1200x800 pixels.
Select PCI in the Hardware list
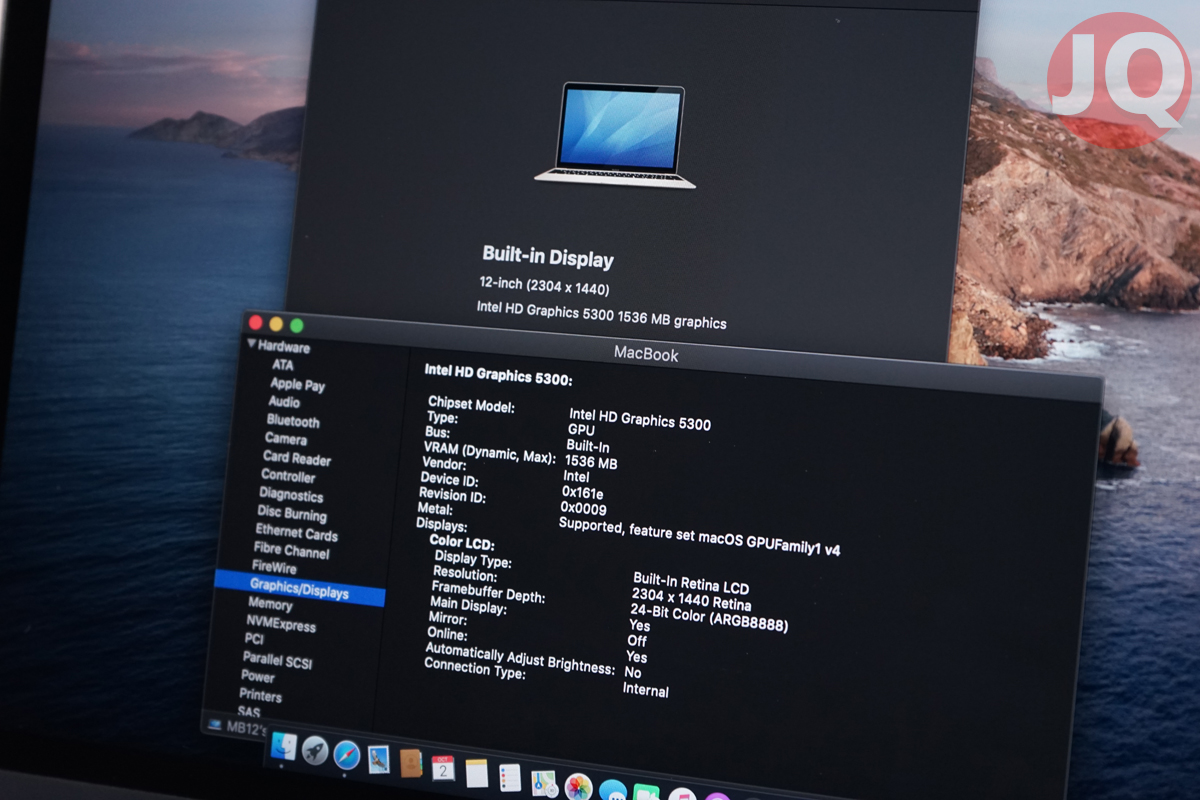[x=254, y=639]
